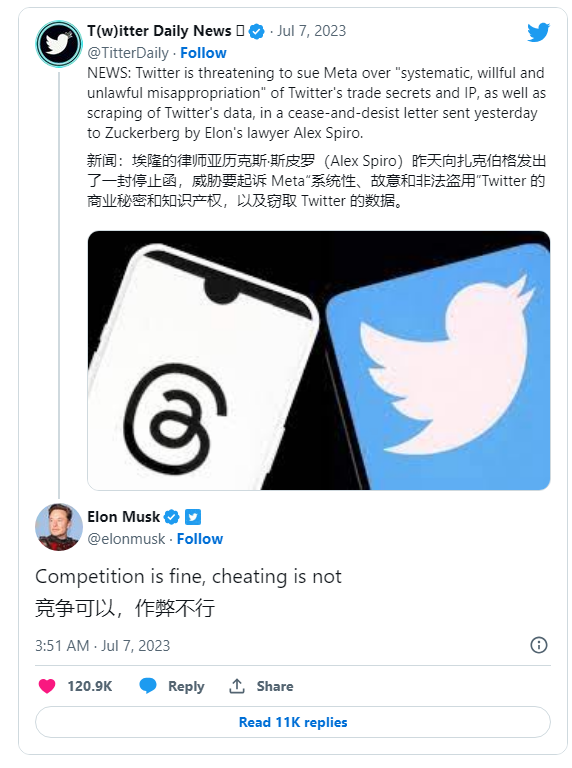Like the tweet with the pink heart icon
This screenshot has width=572, height=768.
pyautogui.click(x=47, y=686)
